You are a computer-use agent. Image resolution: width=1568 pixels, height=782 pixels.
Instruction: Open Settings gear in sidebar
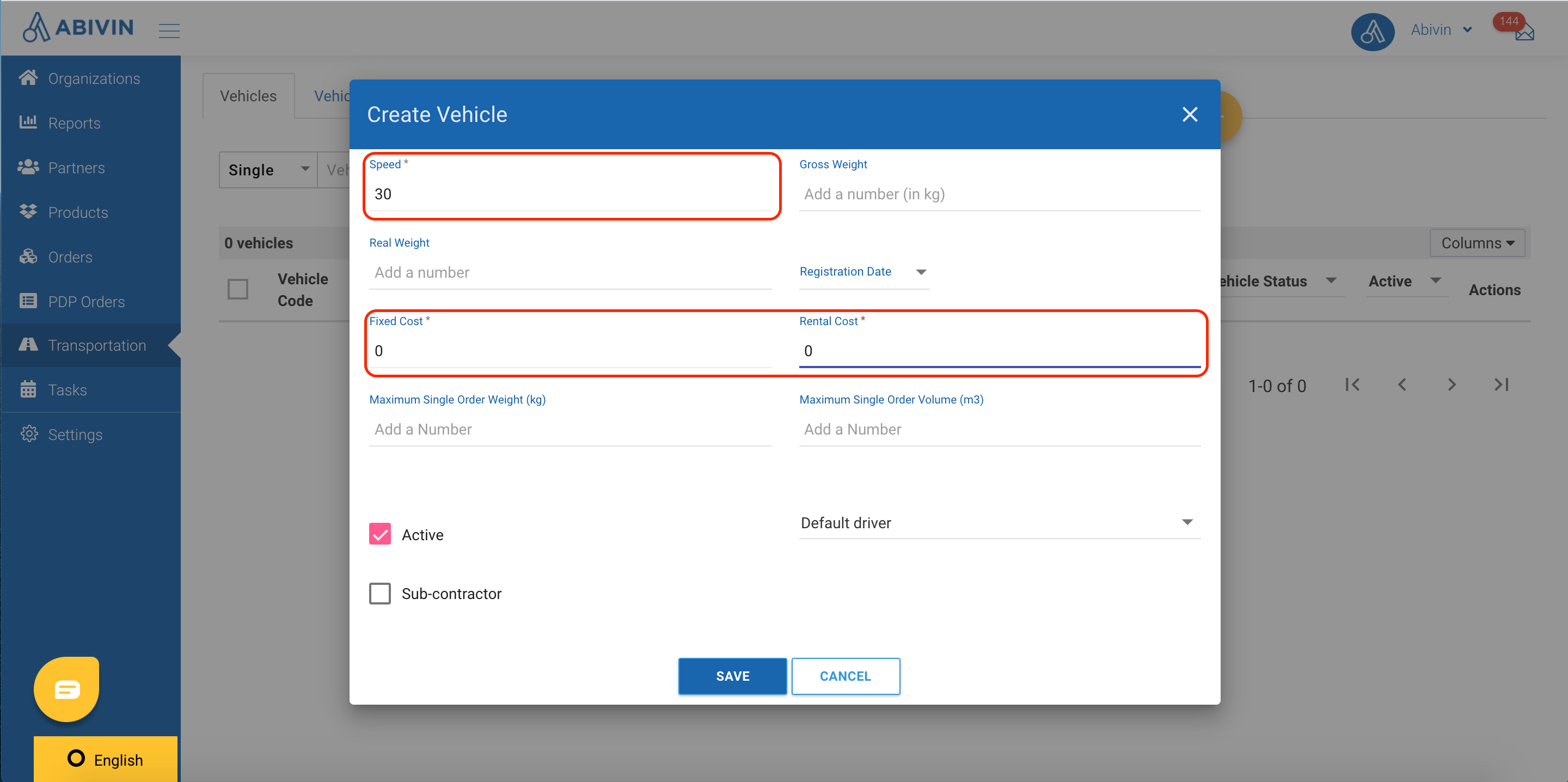tap(75, 434)
